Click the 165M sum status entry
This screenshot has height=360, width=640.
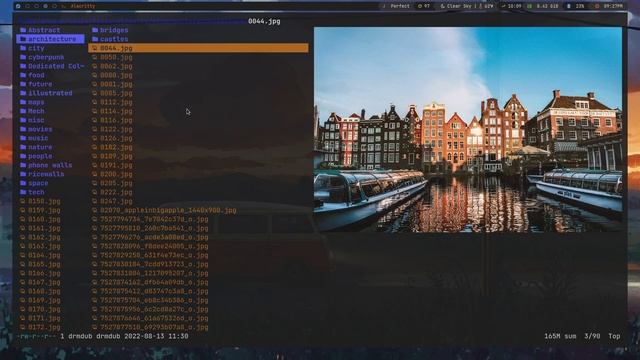[560, 336]
